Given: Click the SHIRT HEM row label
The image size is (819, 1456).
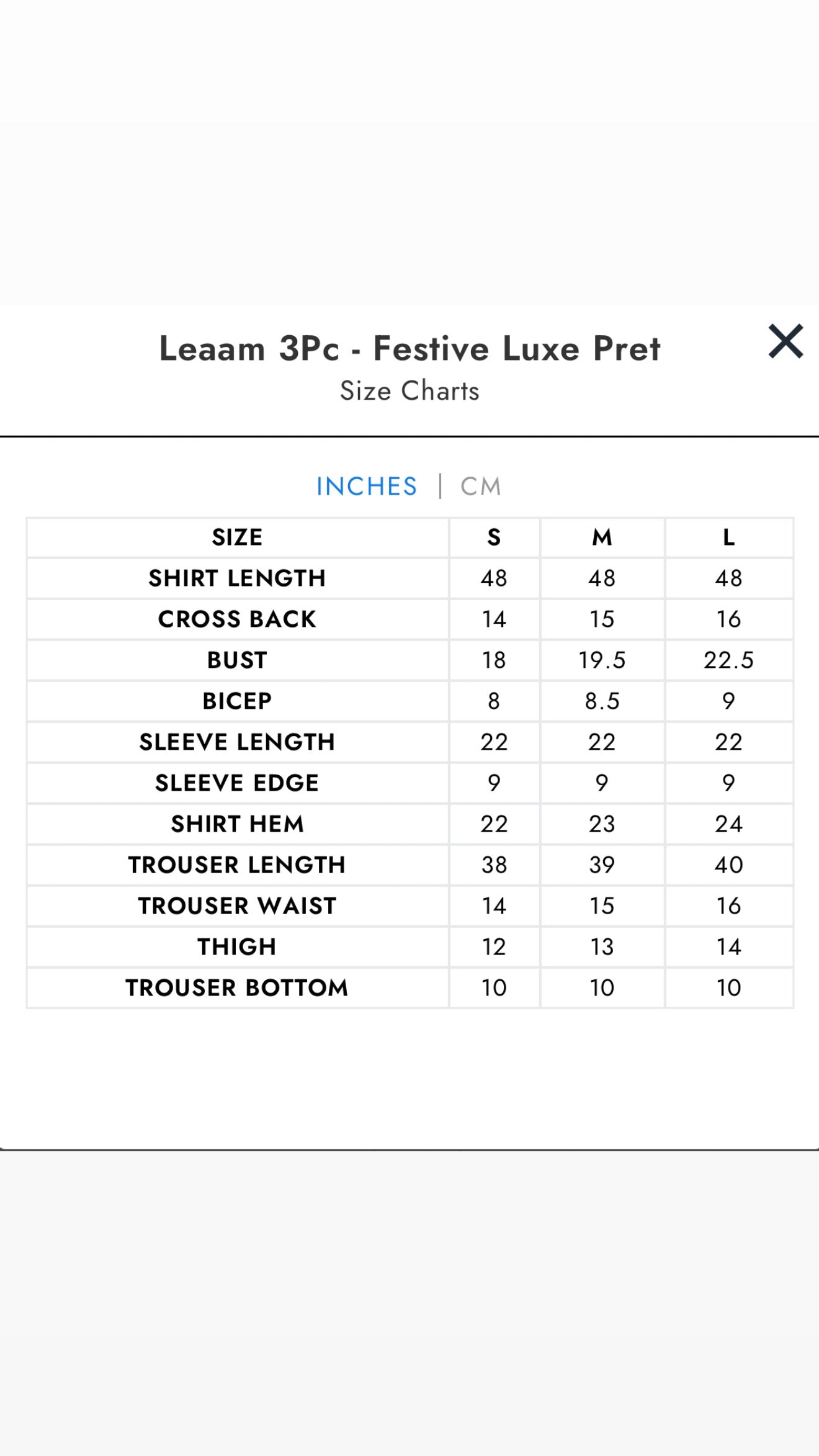Looking at the screenshot, I should click(238, 824).
